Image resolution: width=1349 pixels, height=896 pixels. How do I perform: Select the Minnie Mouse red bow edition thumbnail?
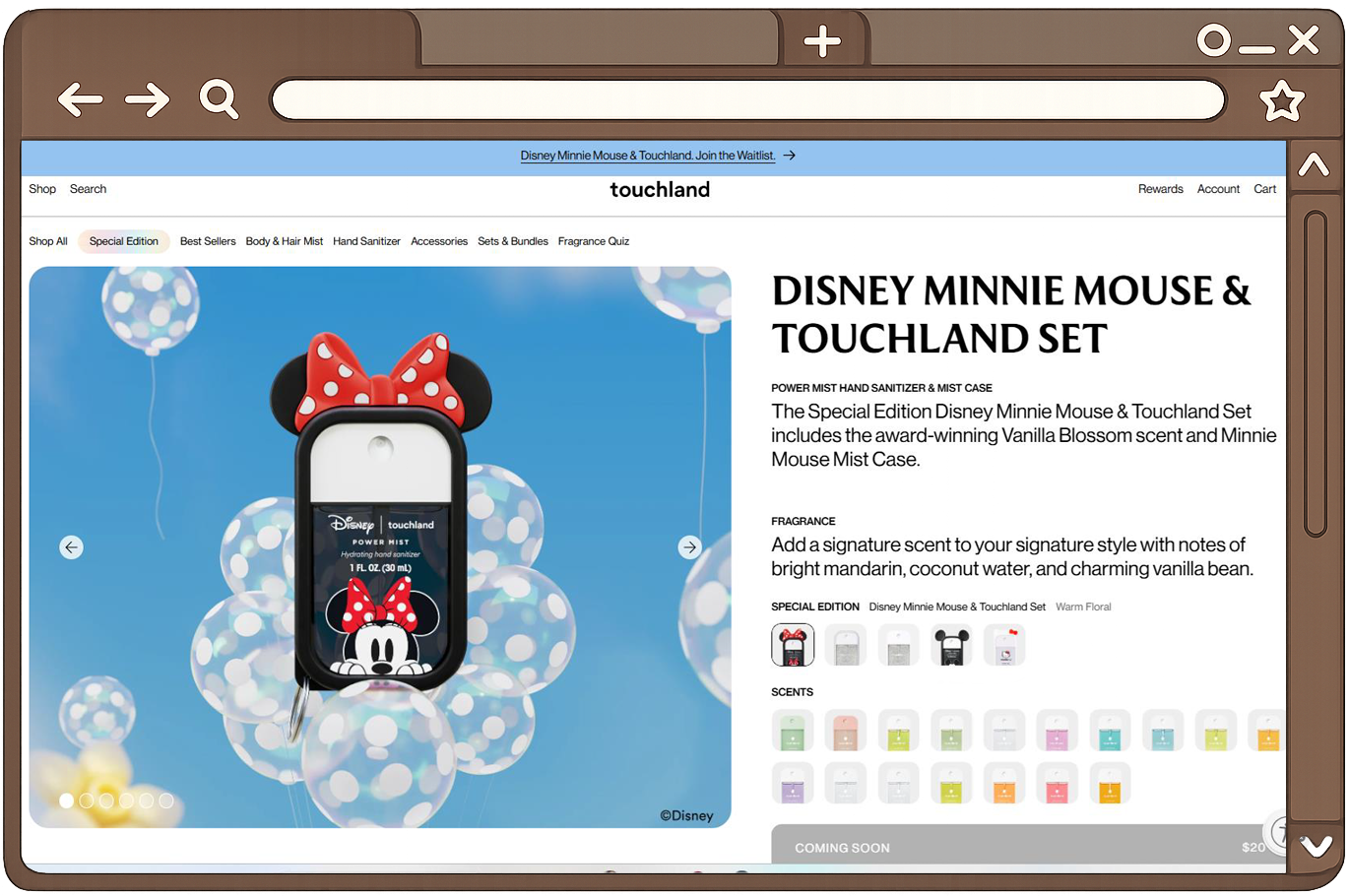tap(793, 645)
